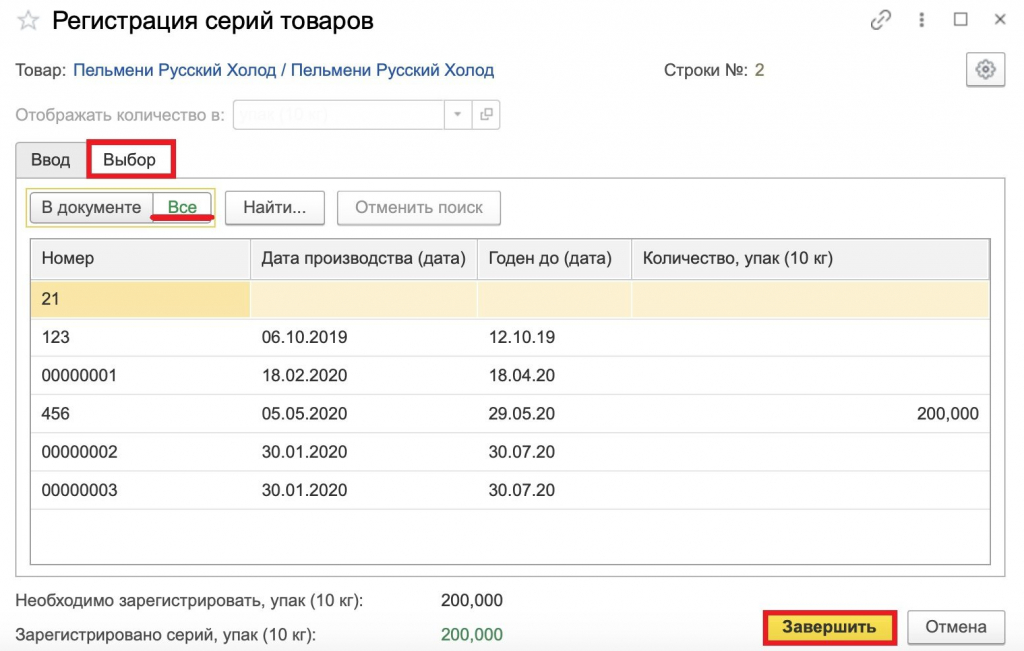Screen dimensions: 1024x651
Task: Select series number 123
Action: pyautogui.click(x=56, y=337)
